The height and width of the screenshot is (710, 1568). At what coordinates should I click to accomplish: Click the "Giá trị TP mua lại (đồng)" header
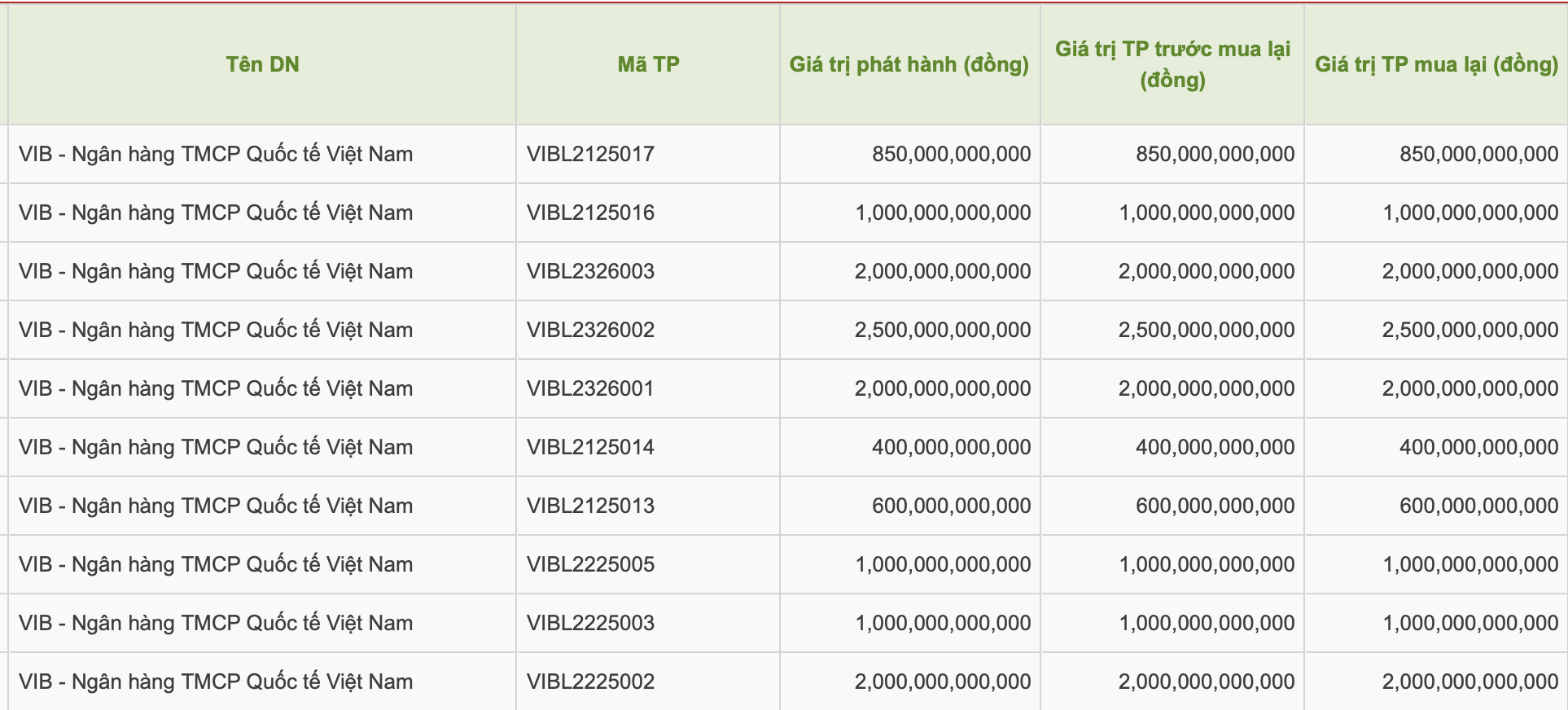[x=1436, y=64]
